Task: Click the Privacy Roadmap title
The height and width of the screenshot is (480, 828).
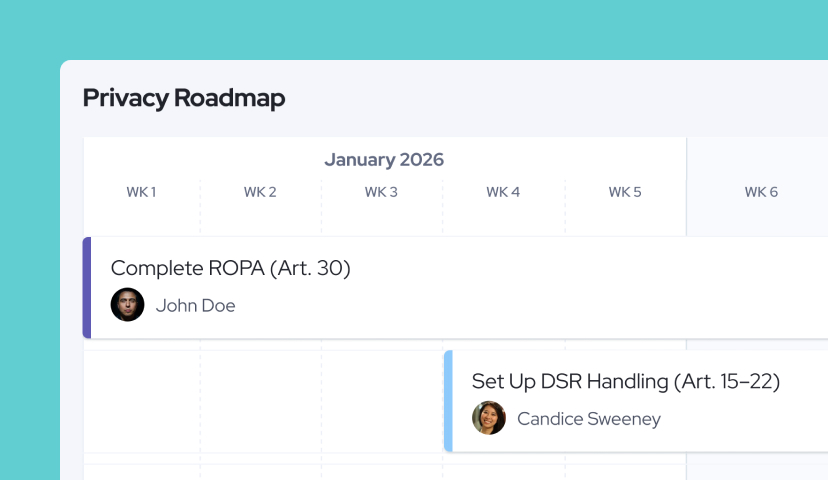Action: point(184,98)
